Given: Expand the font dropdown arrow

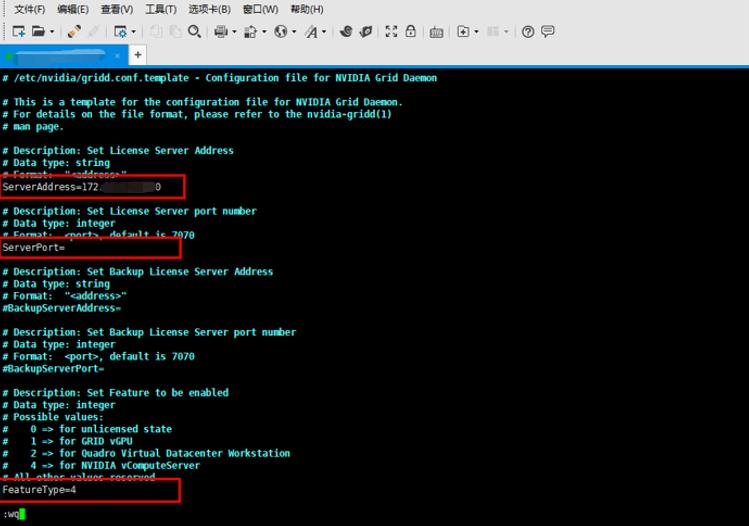Looking at the screenshot, I should pyautogui.click(x=324, y=32).
